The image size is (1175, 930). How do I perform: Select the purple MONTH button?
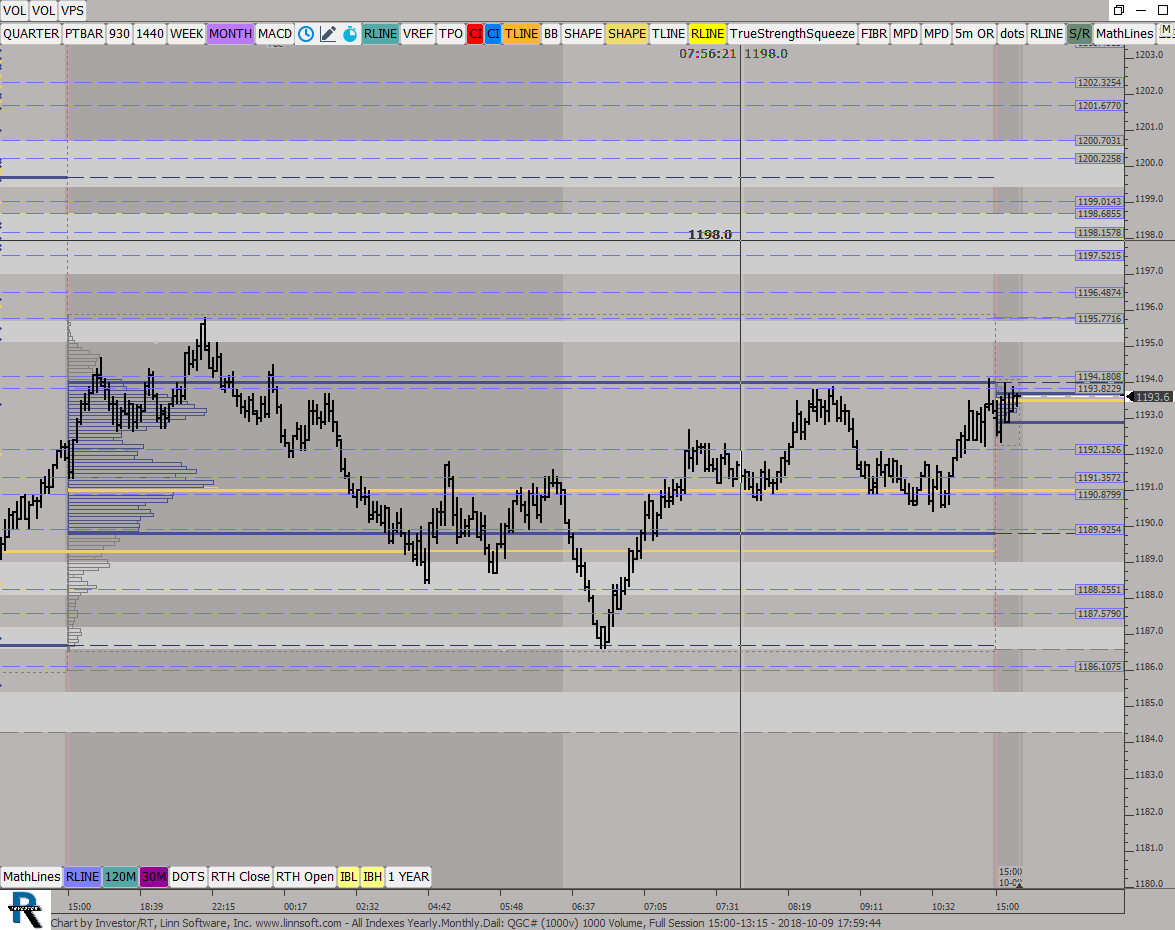pos(230,34)
